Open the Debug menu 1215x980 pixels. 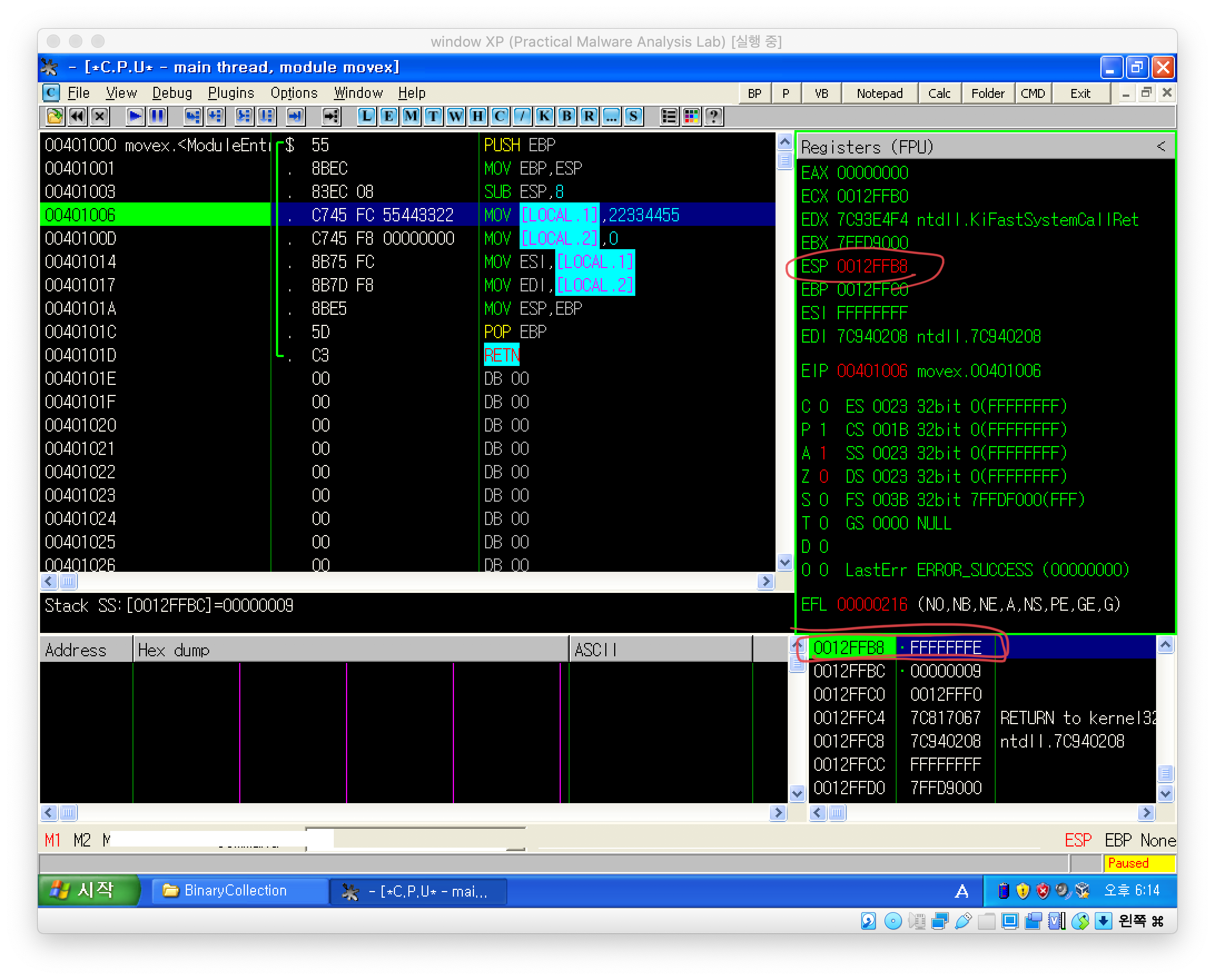pyautogui.click(x=172, y=93)
